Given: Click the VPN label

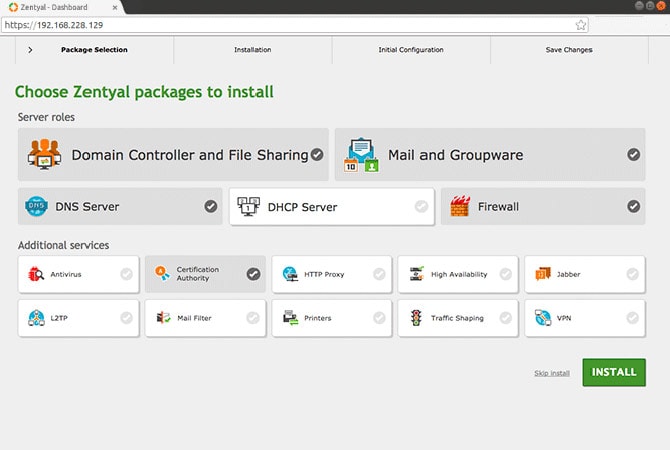Looking at the screenshot, I should coord(564,318).
